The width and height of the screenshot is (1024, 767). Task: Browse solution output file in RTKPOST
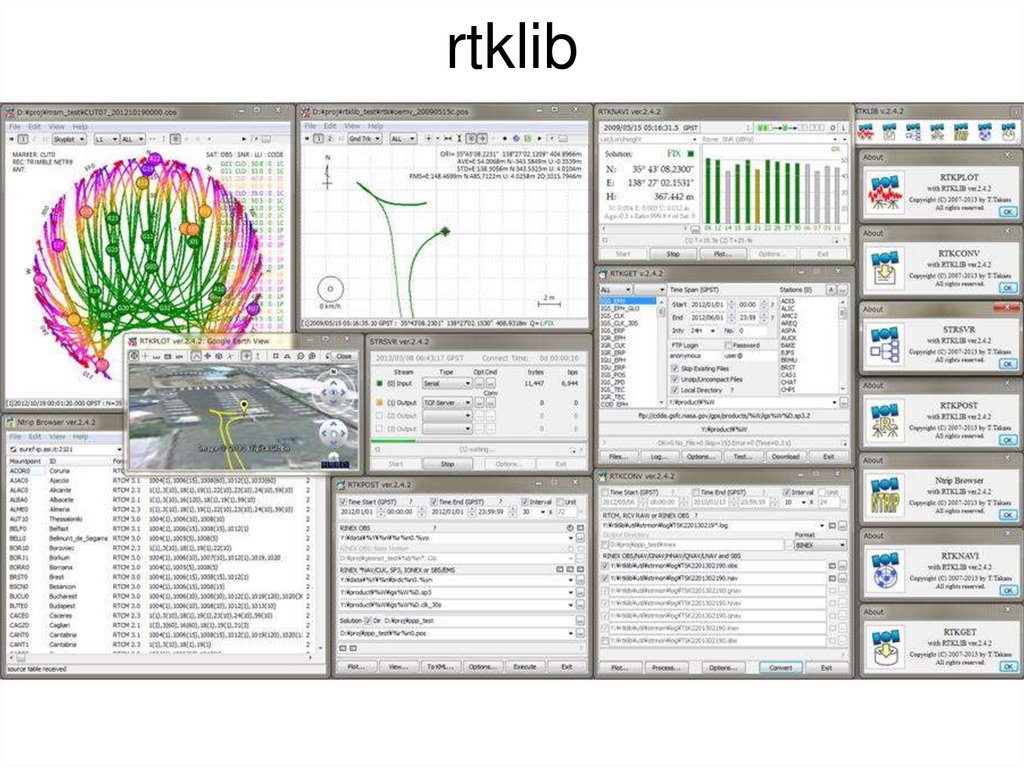[x=580, y=633]
